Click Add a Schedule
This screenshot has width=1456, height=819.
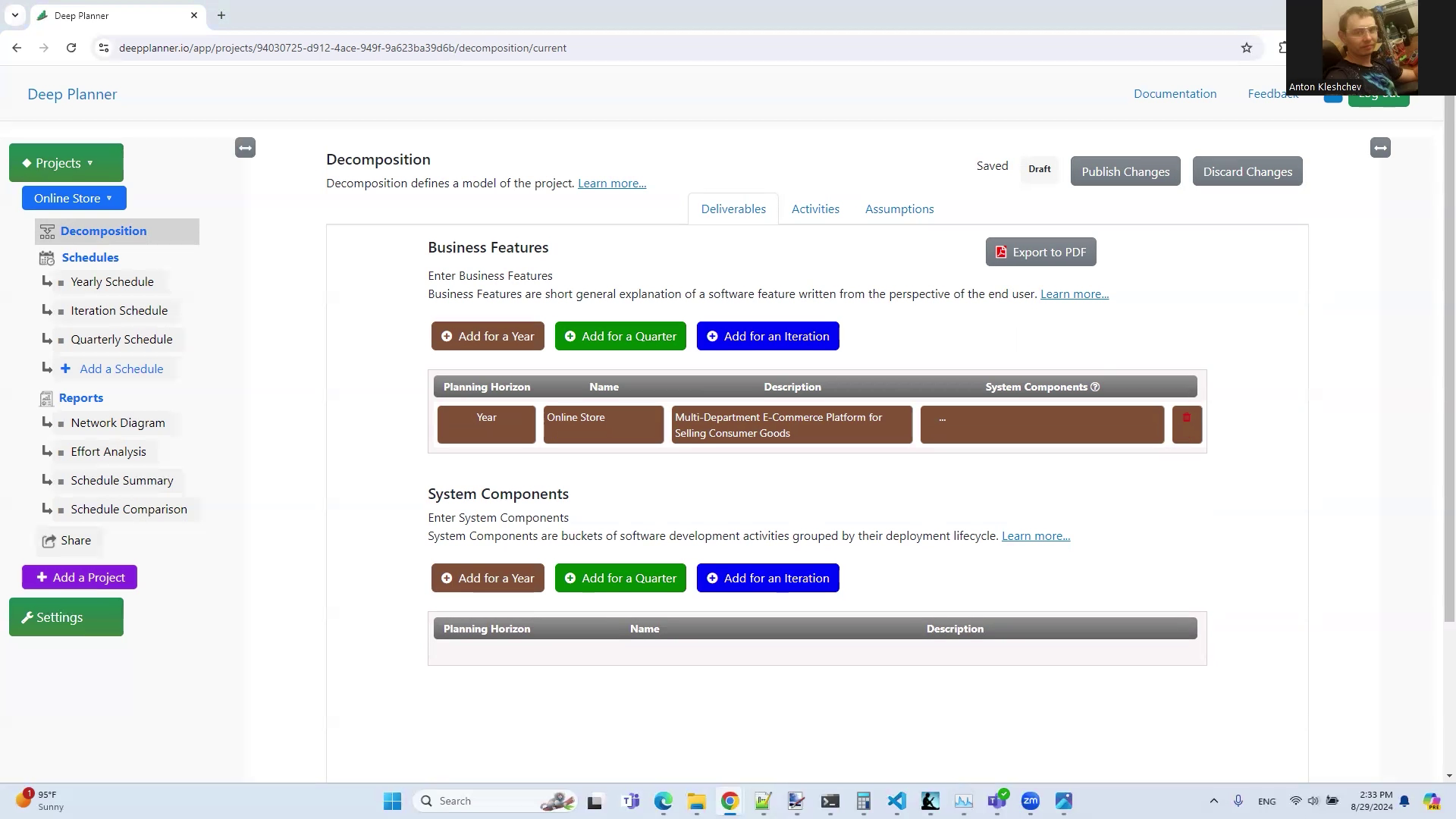(121, 369)
